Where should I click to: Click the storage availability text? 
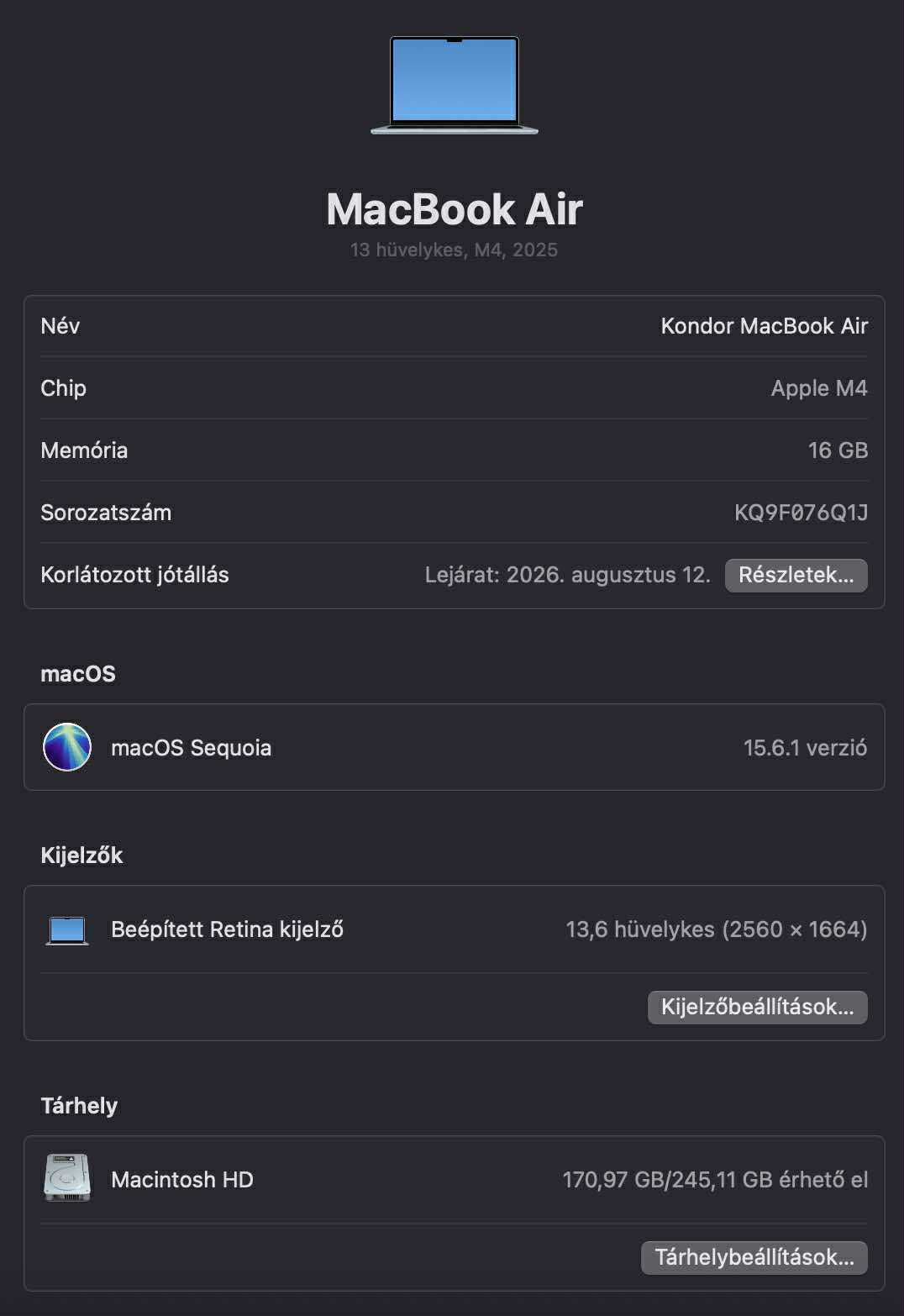coord(714,1180)
